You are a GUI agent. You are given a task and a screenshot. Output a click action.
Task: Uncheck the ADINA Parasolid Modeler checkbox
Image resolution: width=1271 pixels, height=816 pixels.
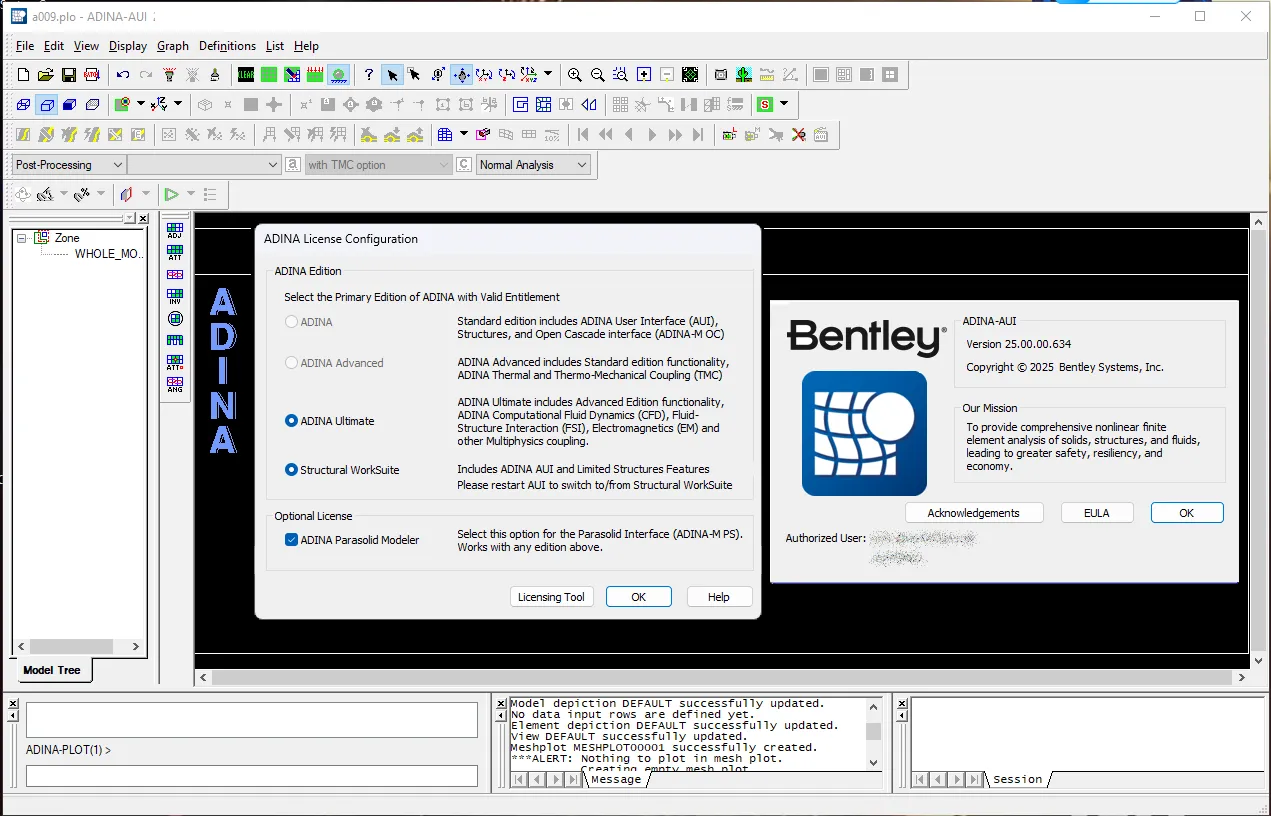pos(292,540)
